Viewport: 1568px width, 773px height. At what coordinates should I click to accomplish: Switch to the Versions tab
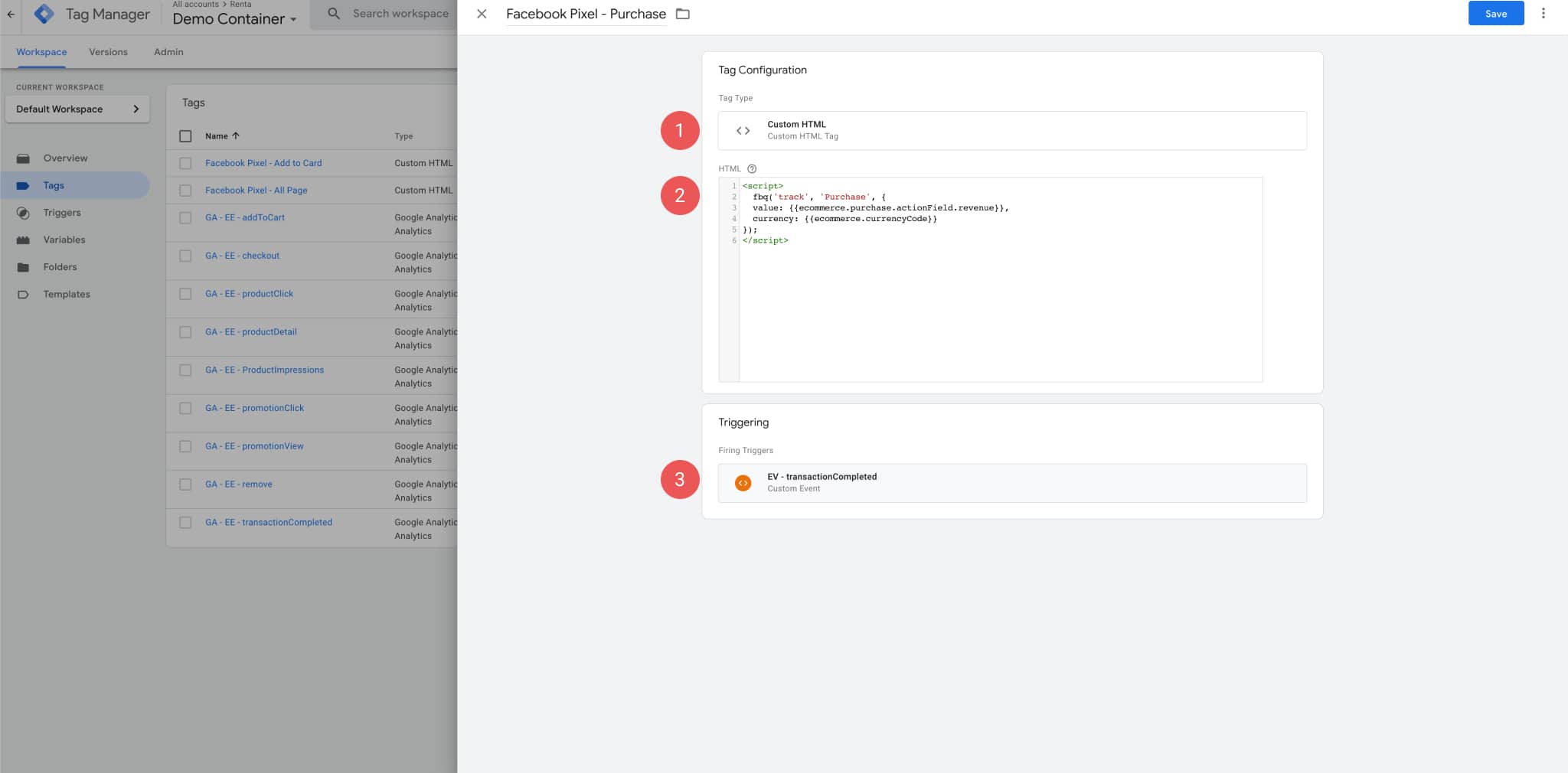108,52
